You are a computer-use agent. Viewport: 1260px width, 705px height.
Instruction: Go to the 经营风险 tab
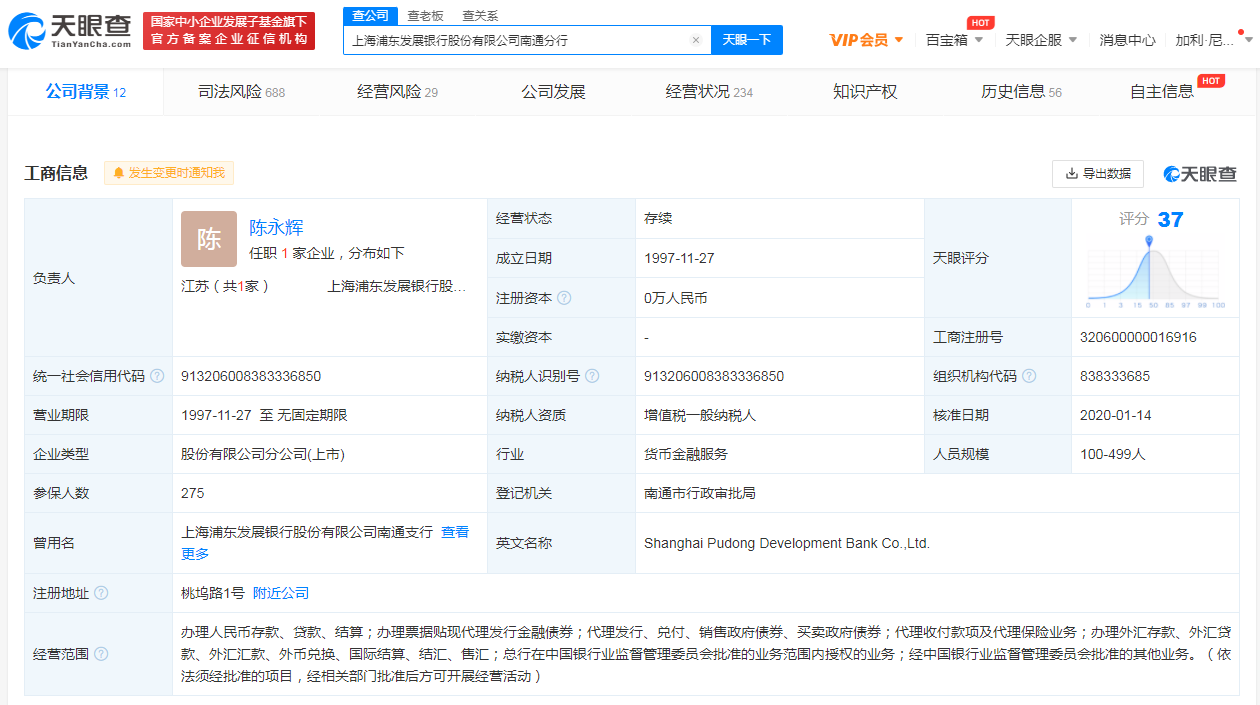(x=397, y=92)
